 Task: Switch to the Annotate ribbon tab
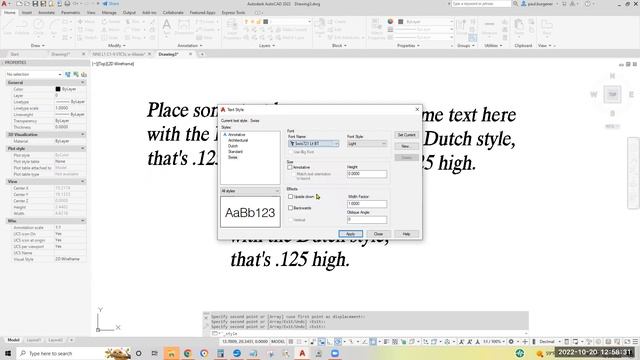46,13
